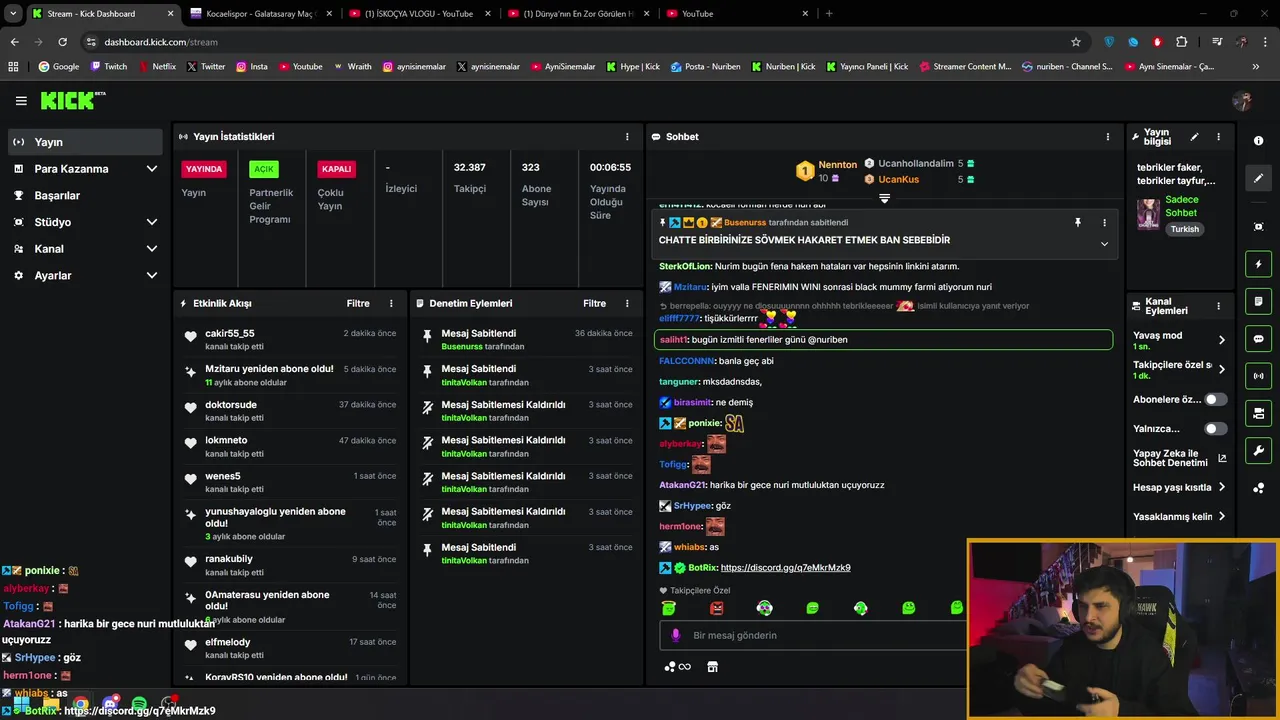
Task: Open Yayıncı Paneli Kick bookmark
Action: click(x=869, y=67)
